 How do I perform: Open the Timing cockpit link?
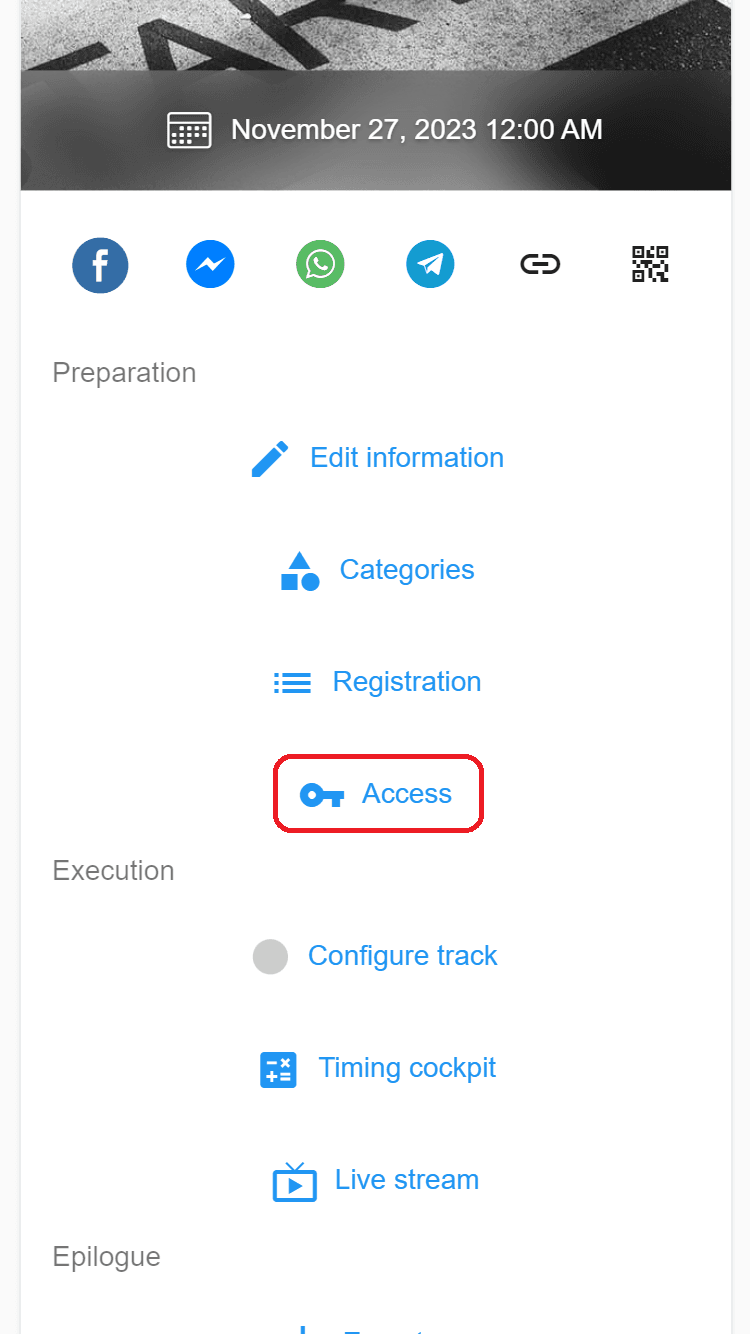coord(407,1068)
